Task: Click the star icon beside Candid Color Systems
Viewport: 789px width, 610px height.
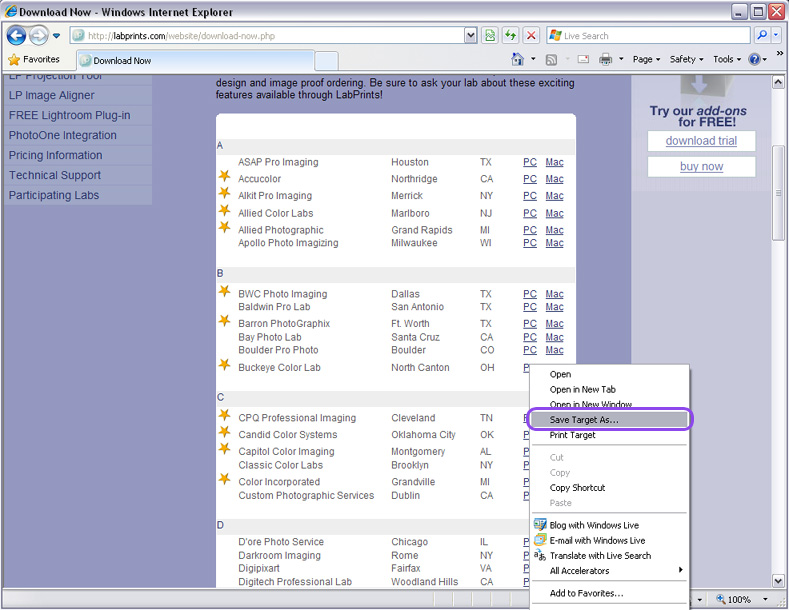Action: coord(224,432)
